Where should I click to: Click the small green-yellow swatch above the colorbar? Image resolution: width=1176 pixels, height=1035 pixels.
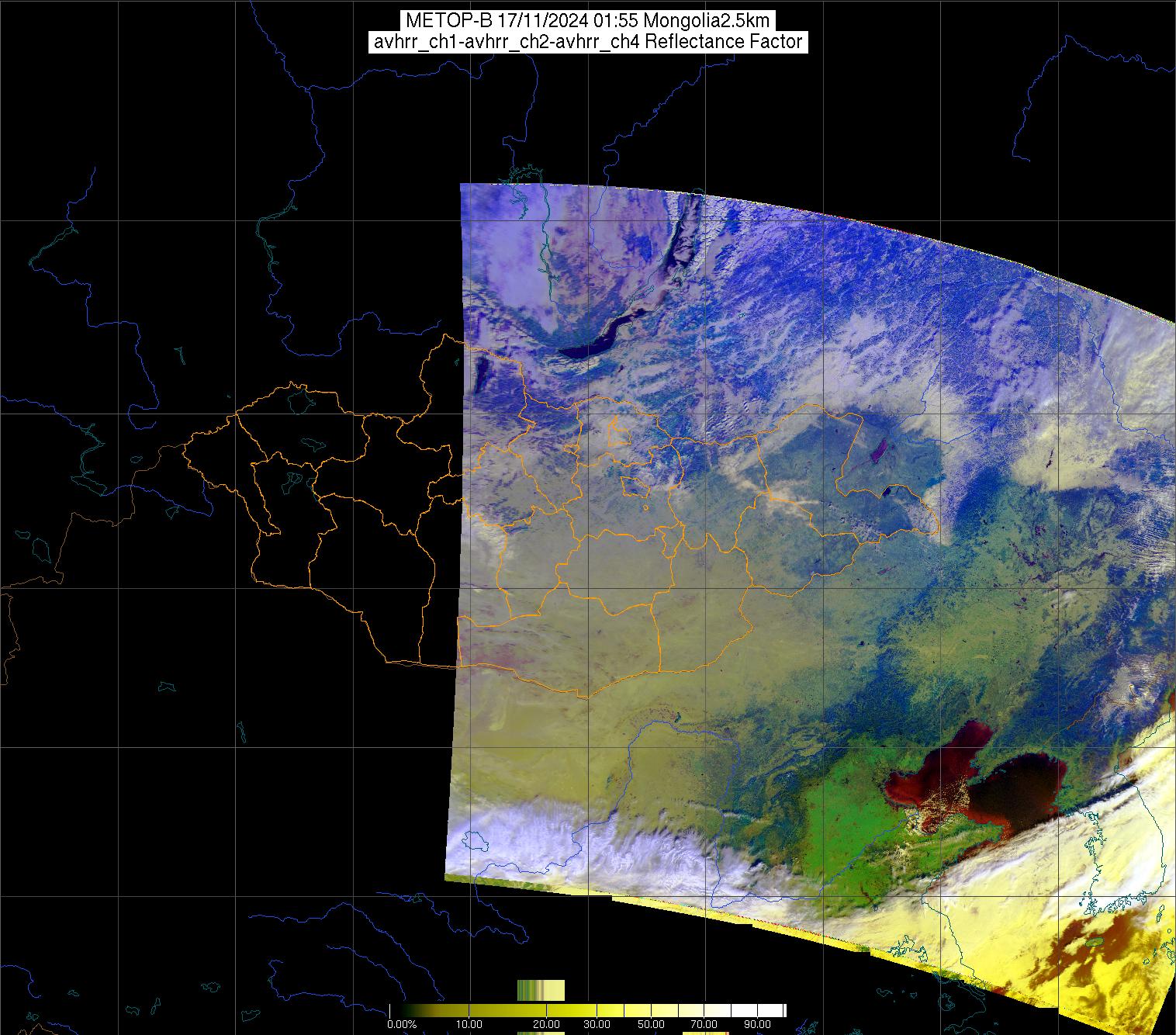[541, 990]
